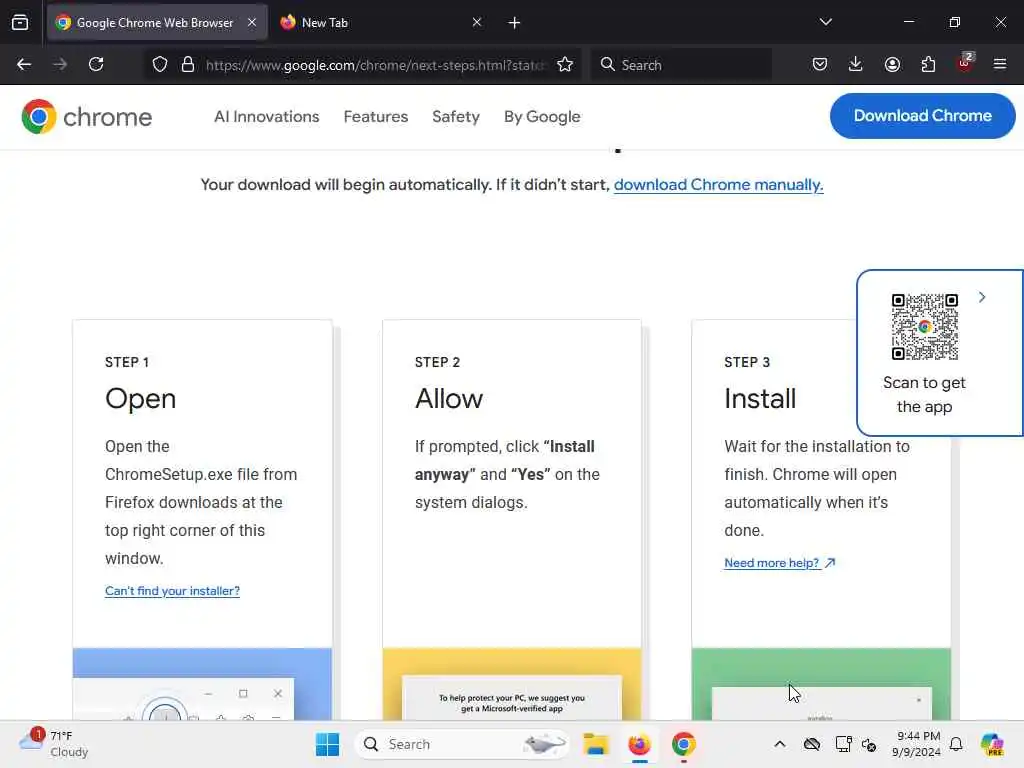Open the AI Innovations menu
This screenshot has height=768, width=1024.
pyautogui.click(x=266, y=117)
